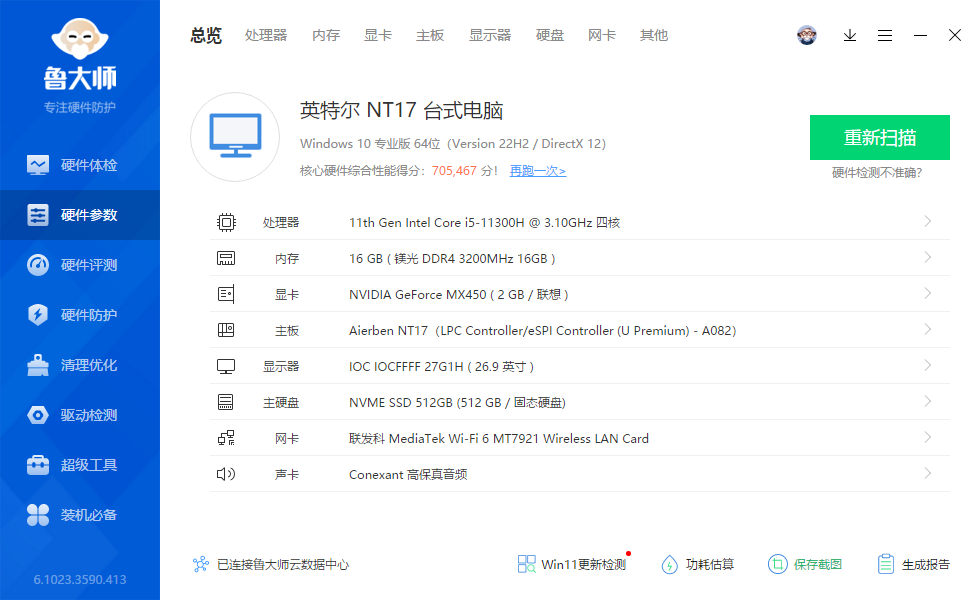980x600 pixels.
Task: Open 硬件防护 protection section
Action: [79, 315]
